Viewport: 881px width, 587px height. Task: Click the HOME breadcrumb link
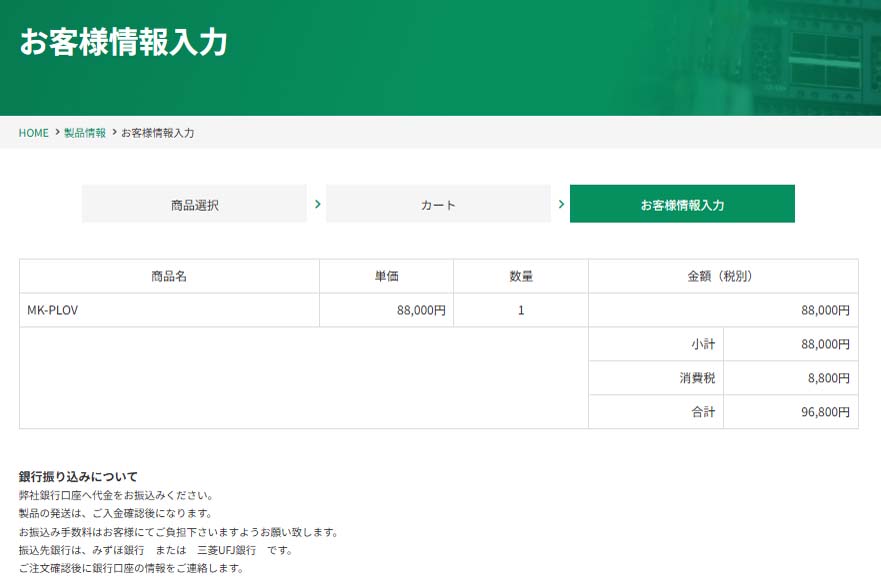[33, 133]
